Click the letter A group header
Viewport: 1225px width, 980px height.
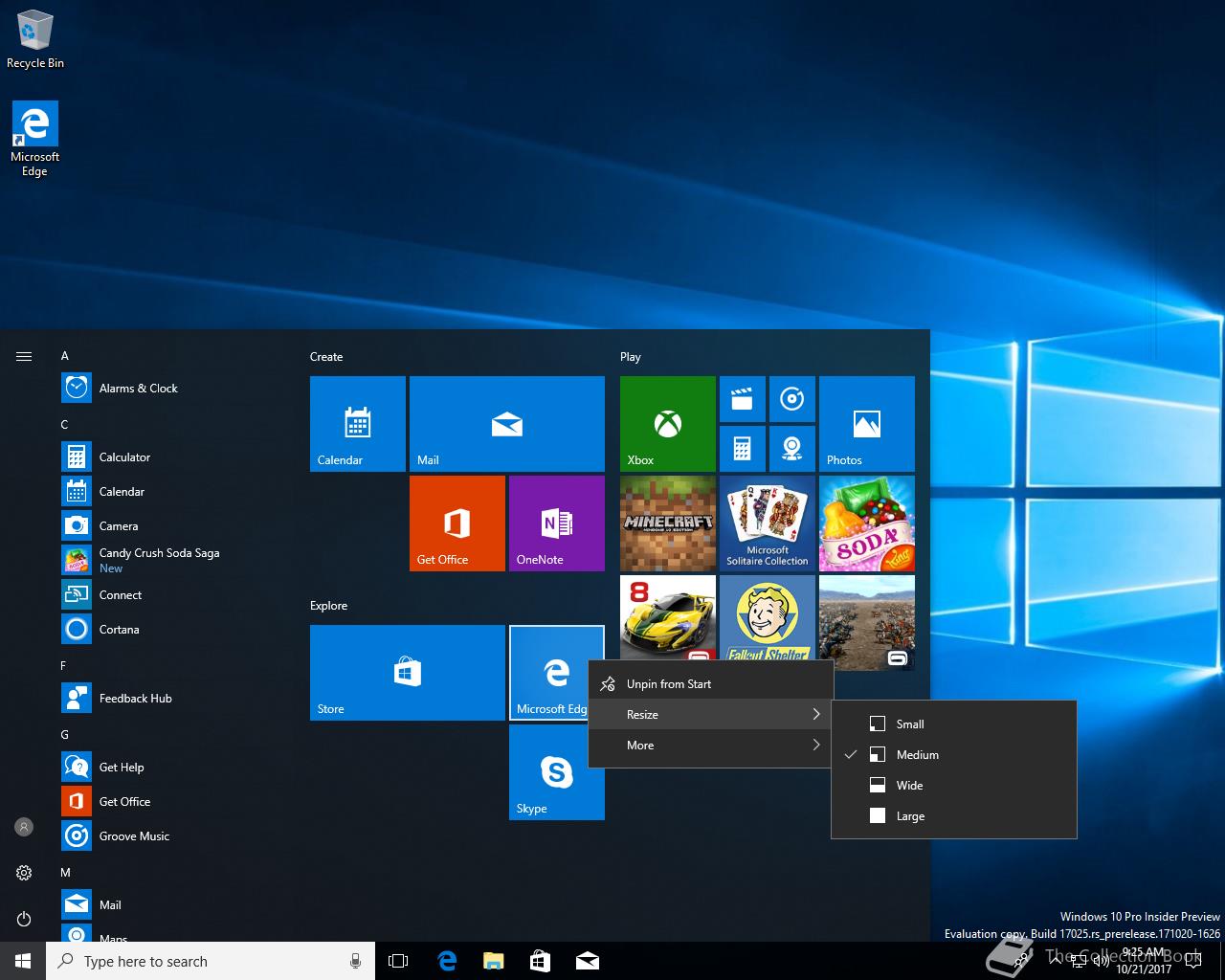click(65, 356)
